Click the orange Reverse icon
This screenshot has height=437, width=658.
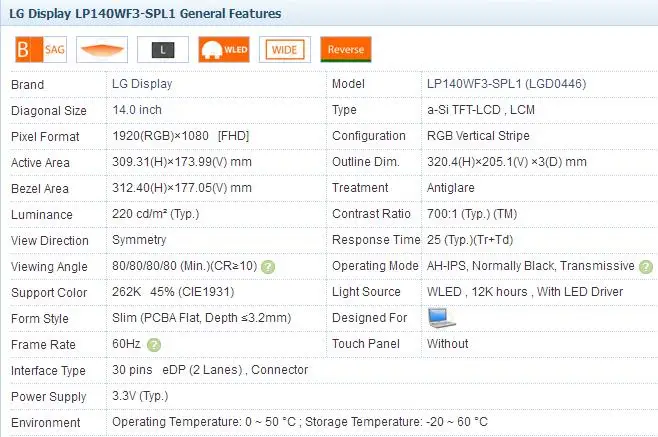tap(346, 50)
